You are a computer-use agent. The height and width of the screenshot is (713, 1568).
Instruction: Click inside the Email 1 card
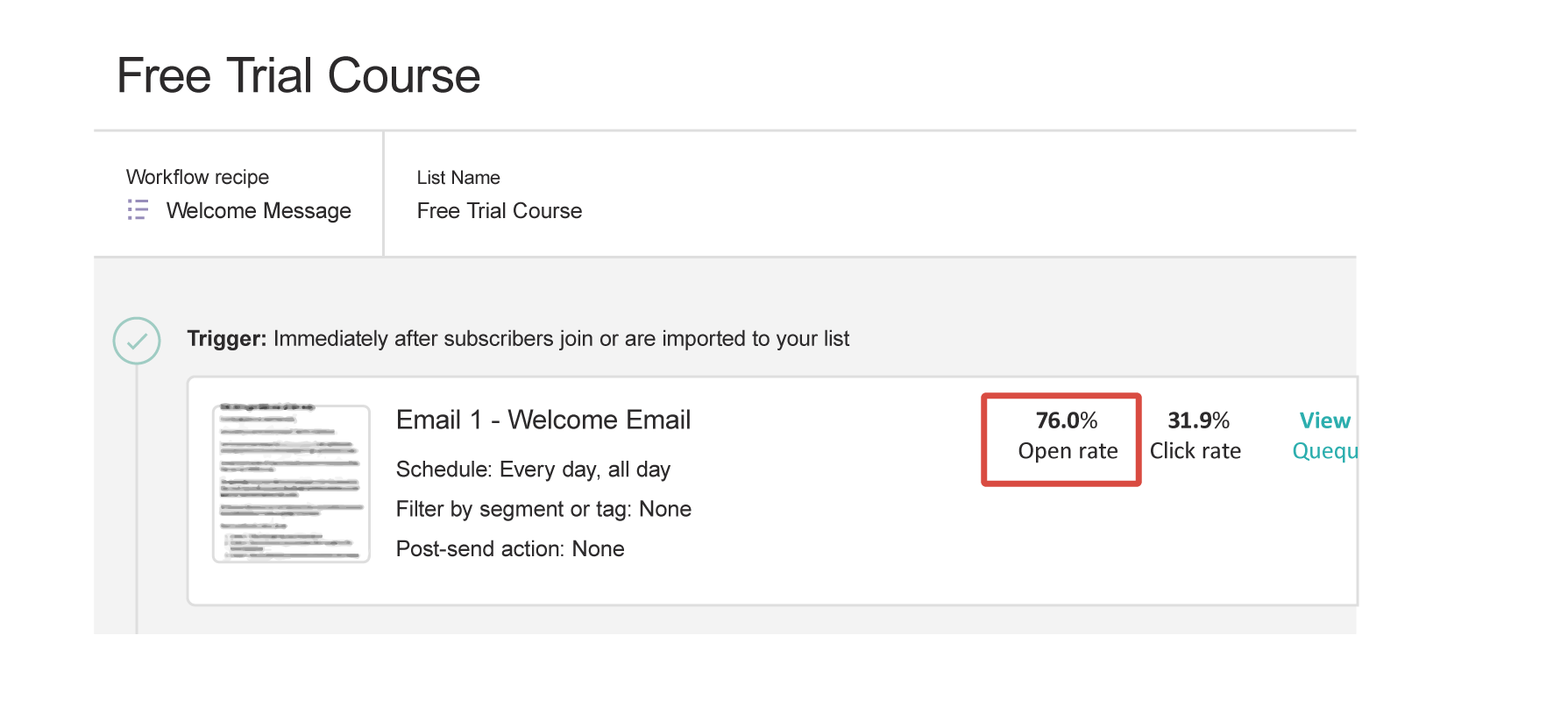771,489
